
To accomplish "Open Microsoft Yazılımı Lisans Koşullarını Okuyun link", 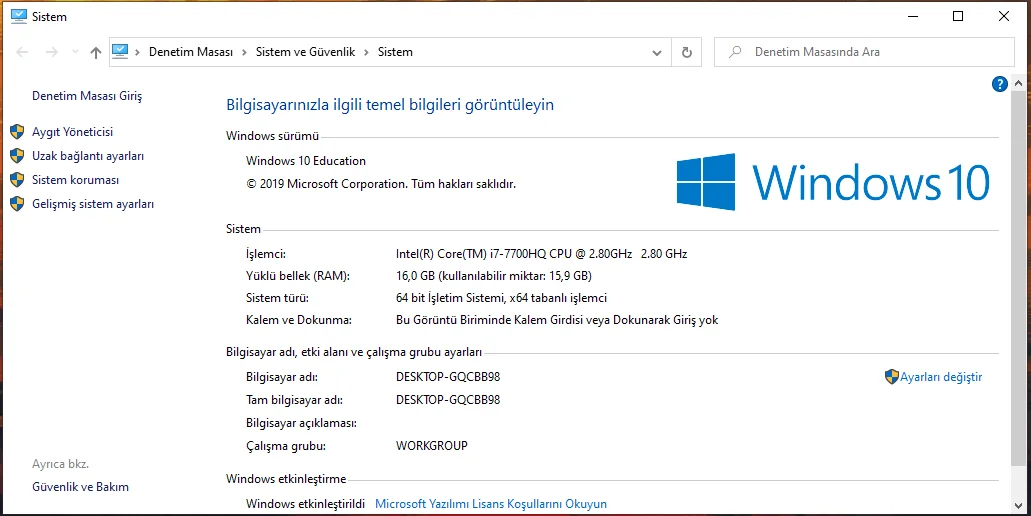I will (491, 504).
